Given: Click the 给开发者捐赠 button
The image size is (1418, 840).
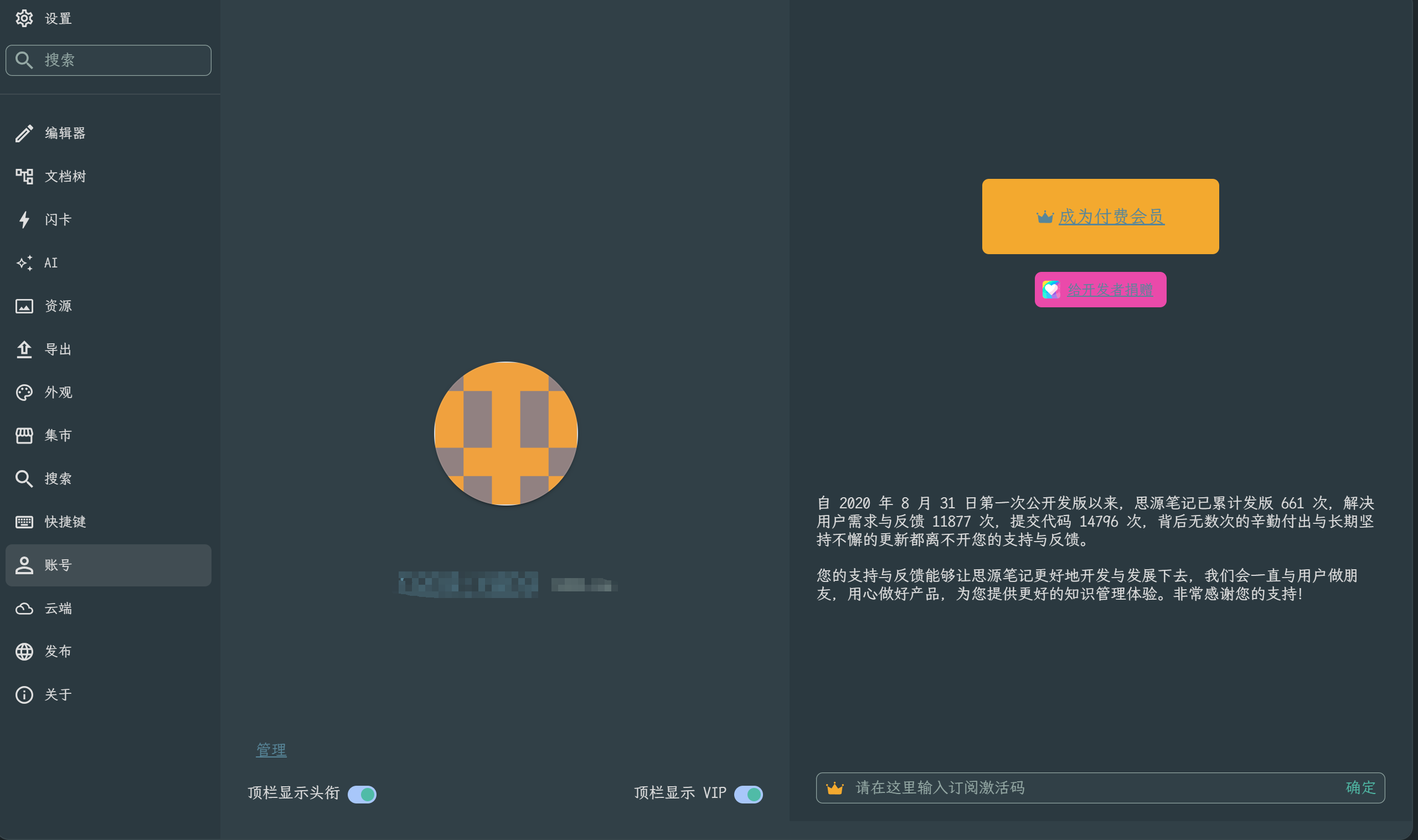Looking at the screenshot, I should click(1100, 290).
